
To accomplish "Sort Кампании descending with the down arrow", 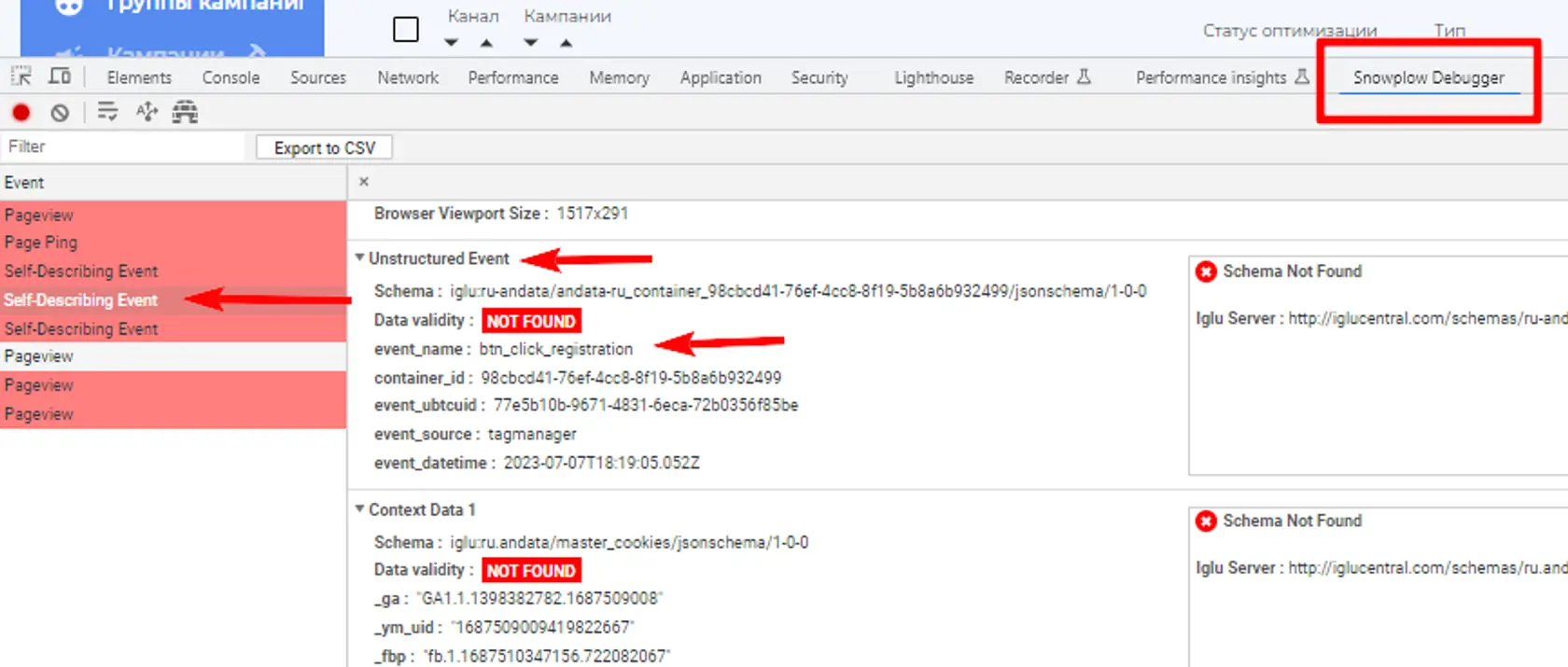I will [x=531, y=43].
